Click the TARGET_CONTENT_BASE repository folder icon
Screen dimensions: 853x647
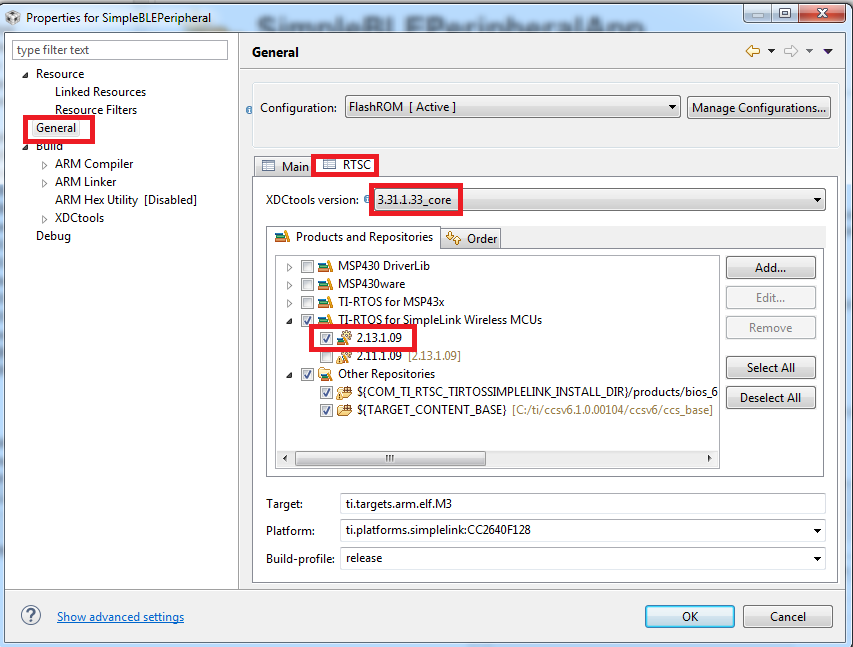click(x=344, y=410)
